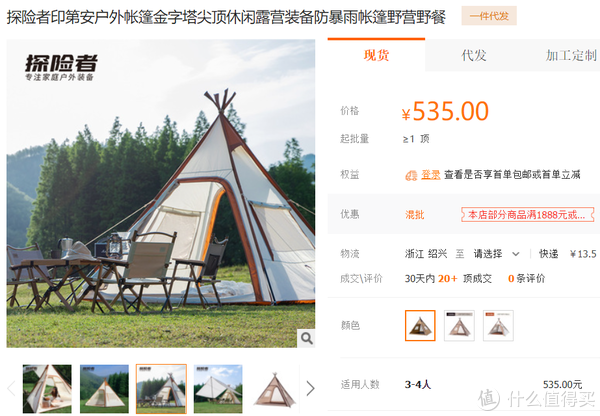Click the magnifier zoom icon on product image

coord(306,338)
